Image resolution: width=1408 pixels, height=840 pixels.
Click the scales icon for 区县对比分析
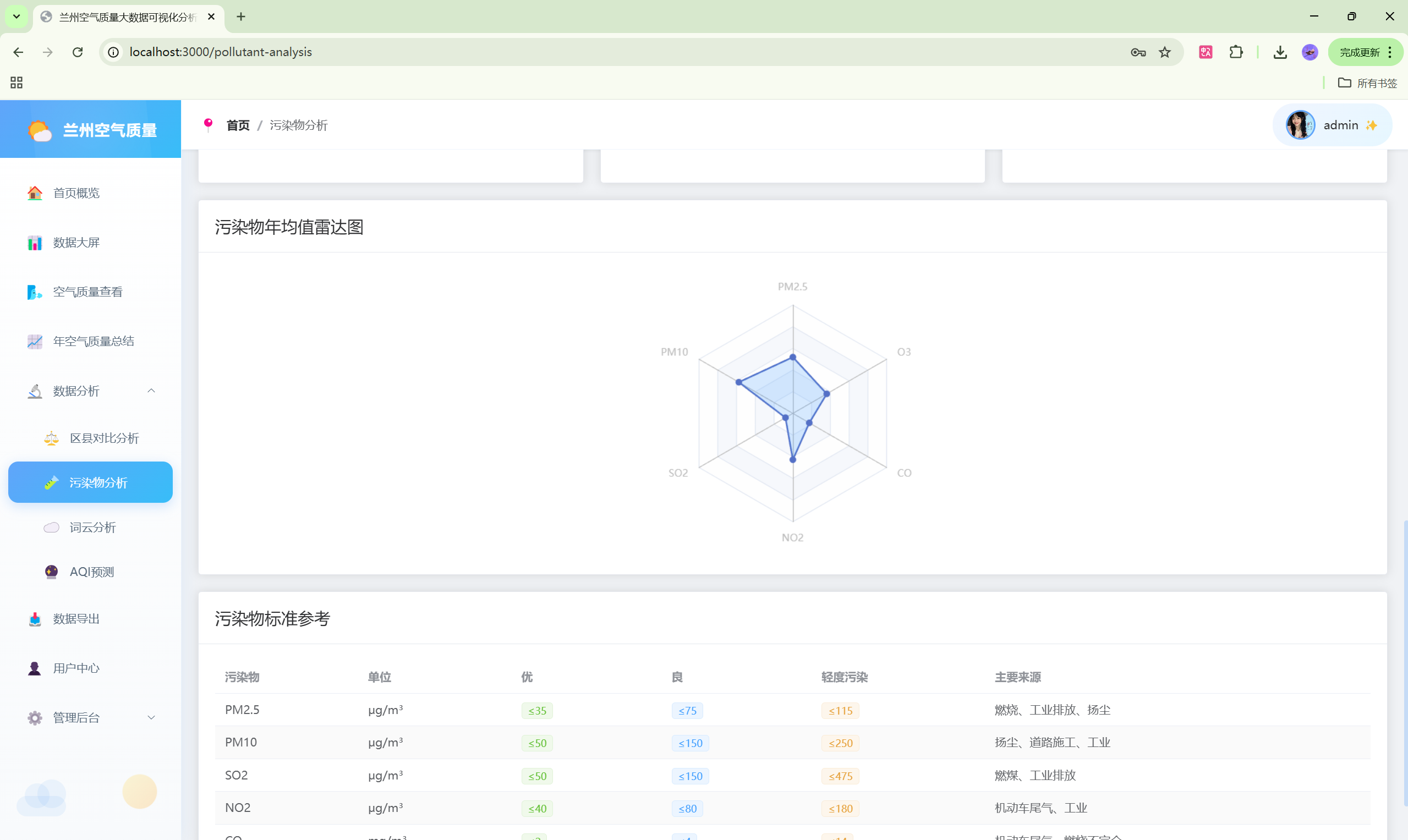tap(52, 438)
